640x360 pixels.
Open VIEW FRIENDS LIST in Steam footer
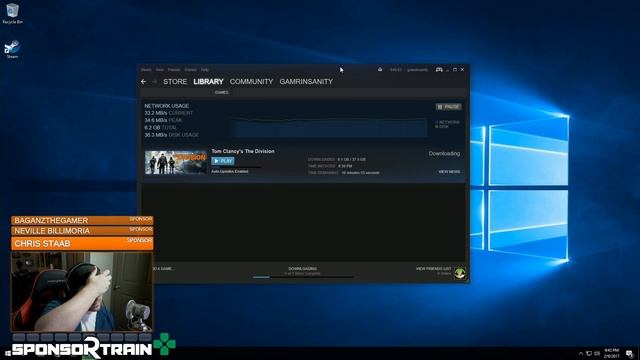433,269
